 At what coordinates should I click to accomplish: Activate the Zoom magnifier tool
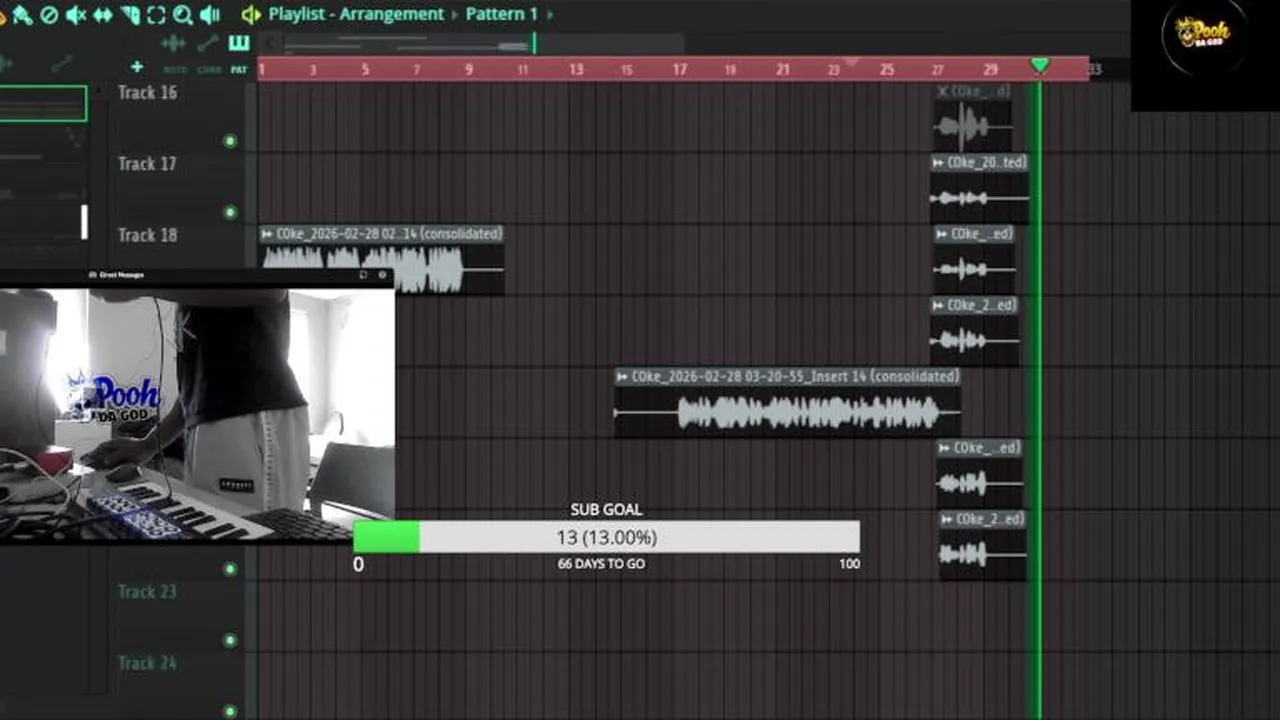pyautogui.click(x=182, y=15)
